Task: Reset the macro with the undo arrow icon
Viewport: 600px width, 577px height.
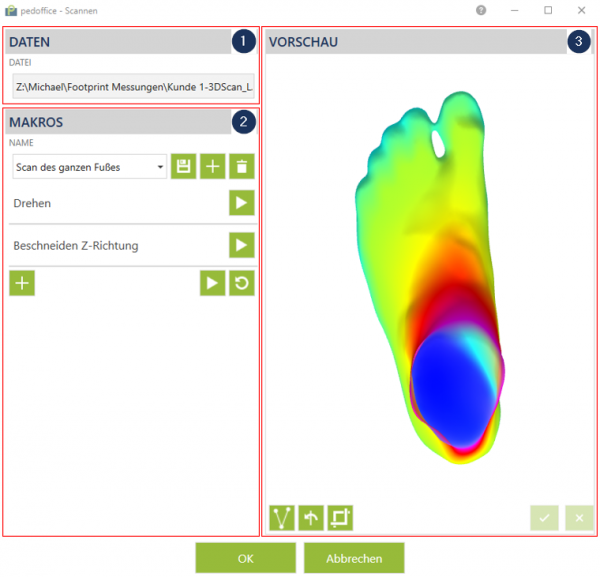Action: click(x=242, y=283)
